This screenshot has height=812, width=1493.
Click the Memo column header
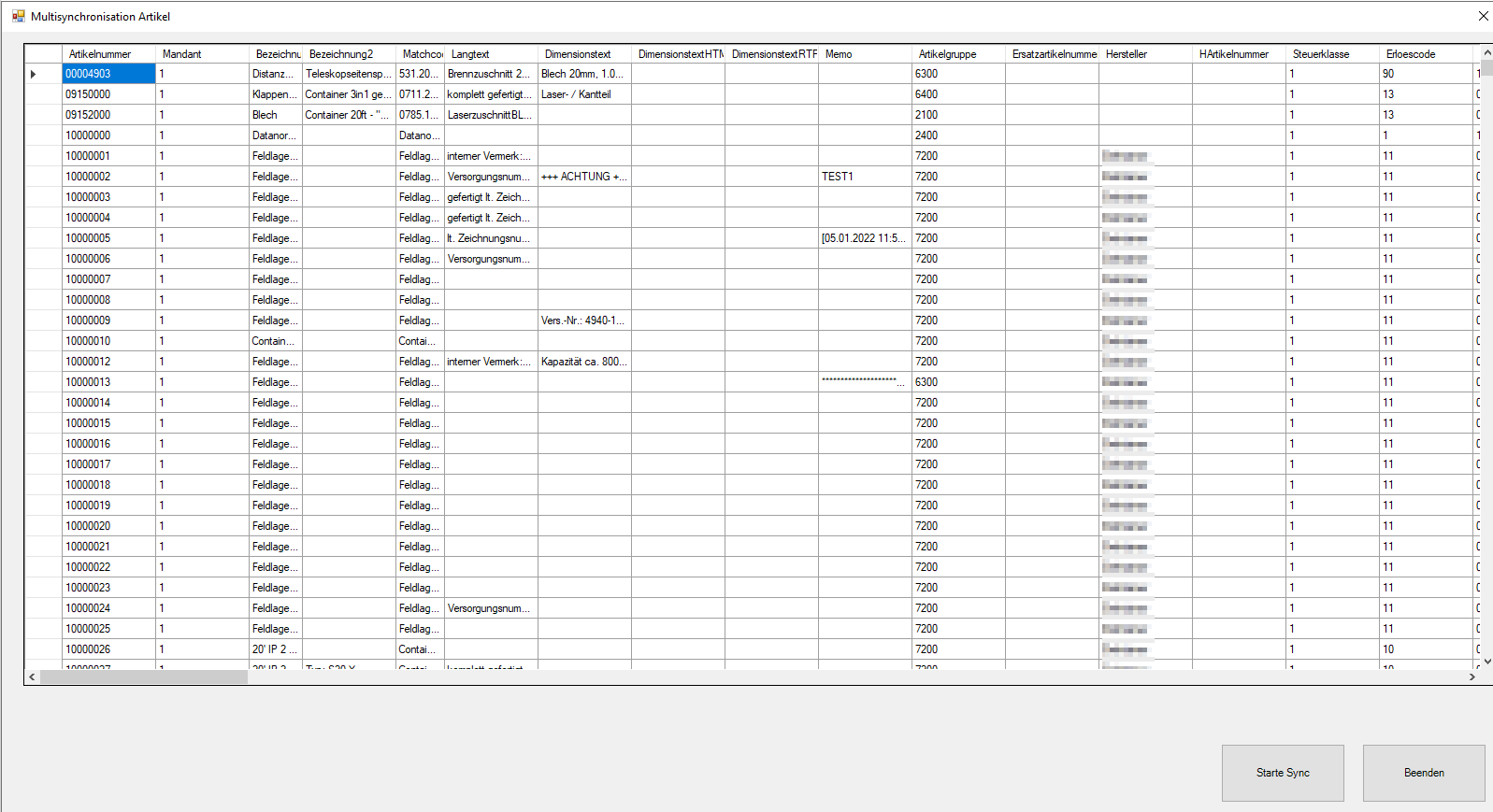[x=865, y=54]
